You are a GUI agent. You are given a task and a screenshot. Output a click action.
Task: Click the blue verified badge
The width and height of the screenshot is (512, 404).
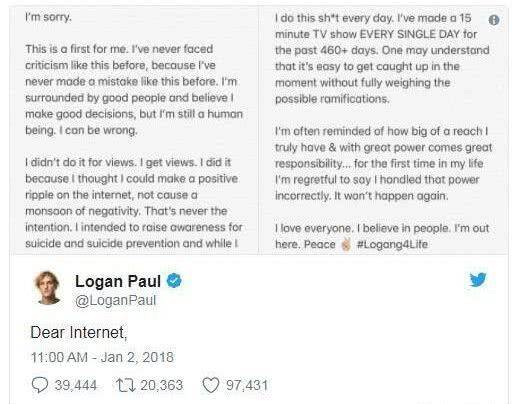point(174,281)
